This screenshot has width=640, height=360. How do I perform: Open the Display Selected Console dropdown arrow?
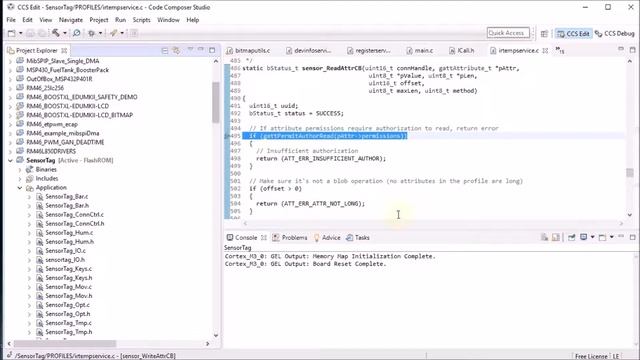592,238
